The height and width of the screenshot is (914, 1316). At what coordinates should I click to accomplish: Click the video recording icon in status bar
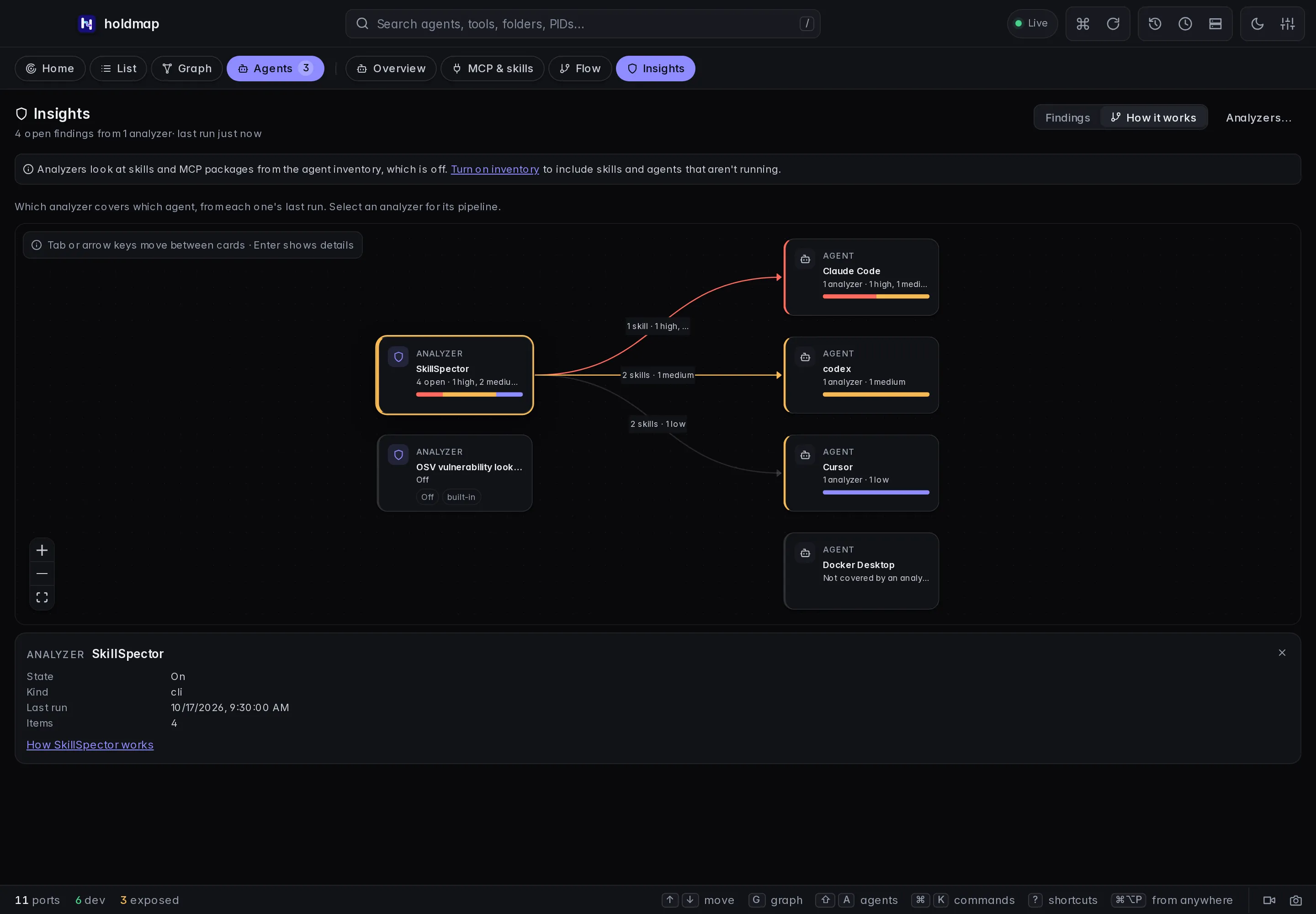point(1269,900)
